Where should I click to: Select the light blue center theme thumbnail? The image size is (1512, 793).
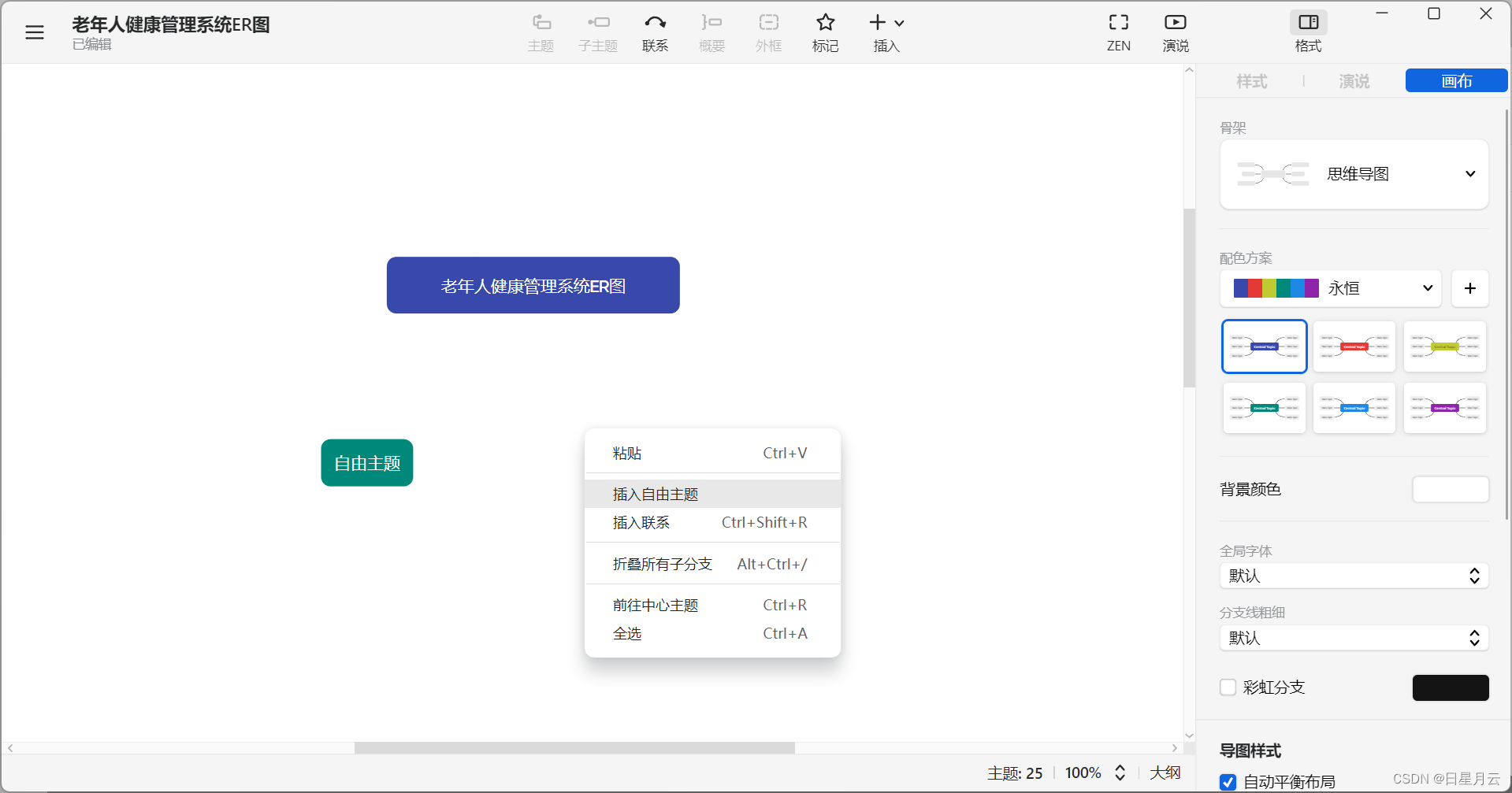[1354, 408]
